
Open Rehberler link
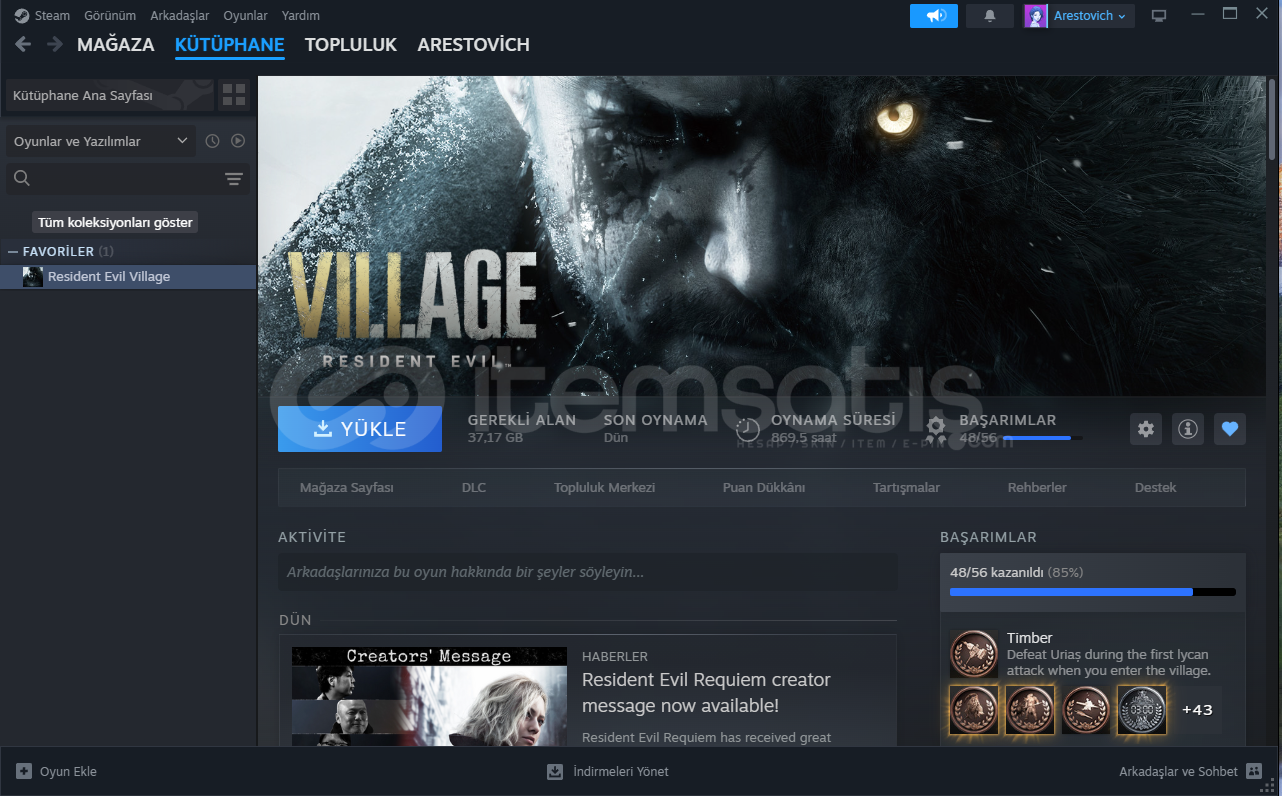coord(1037,488)
